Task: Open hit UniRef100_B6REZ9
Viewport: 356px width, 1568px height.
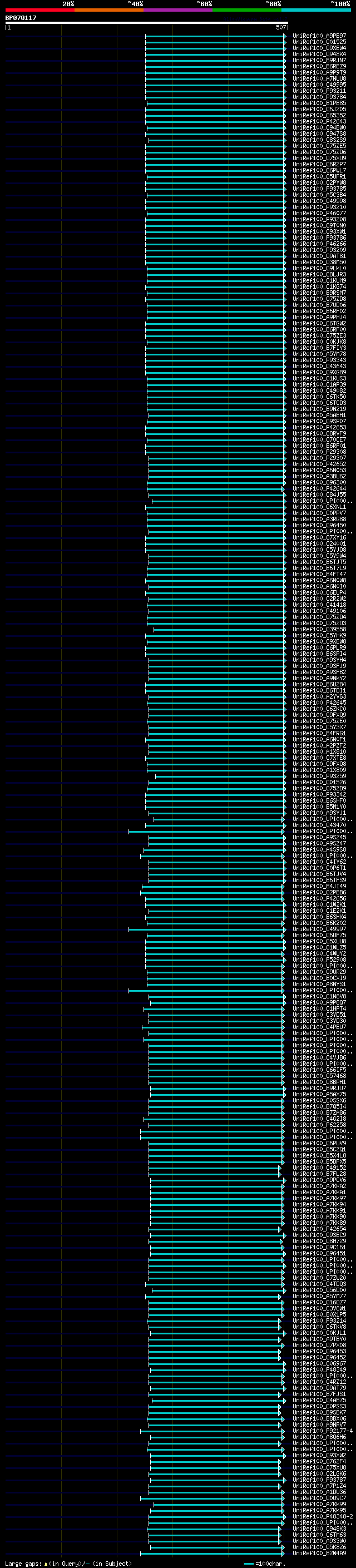Action: pos(319,66)
